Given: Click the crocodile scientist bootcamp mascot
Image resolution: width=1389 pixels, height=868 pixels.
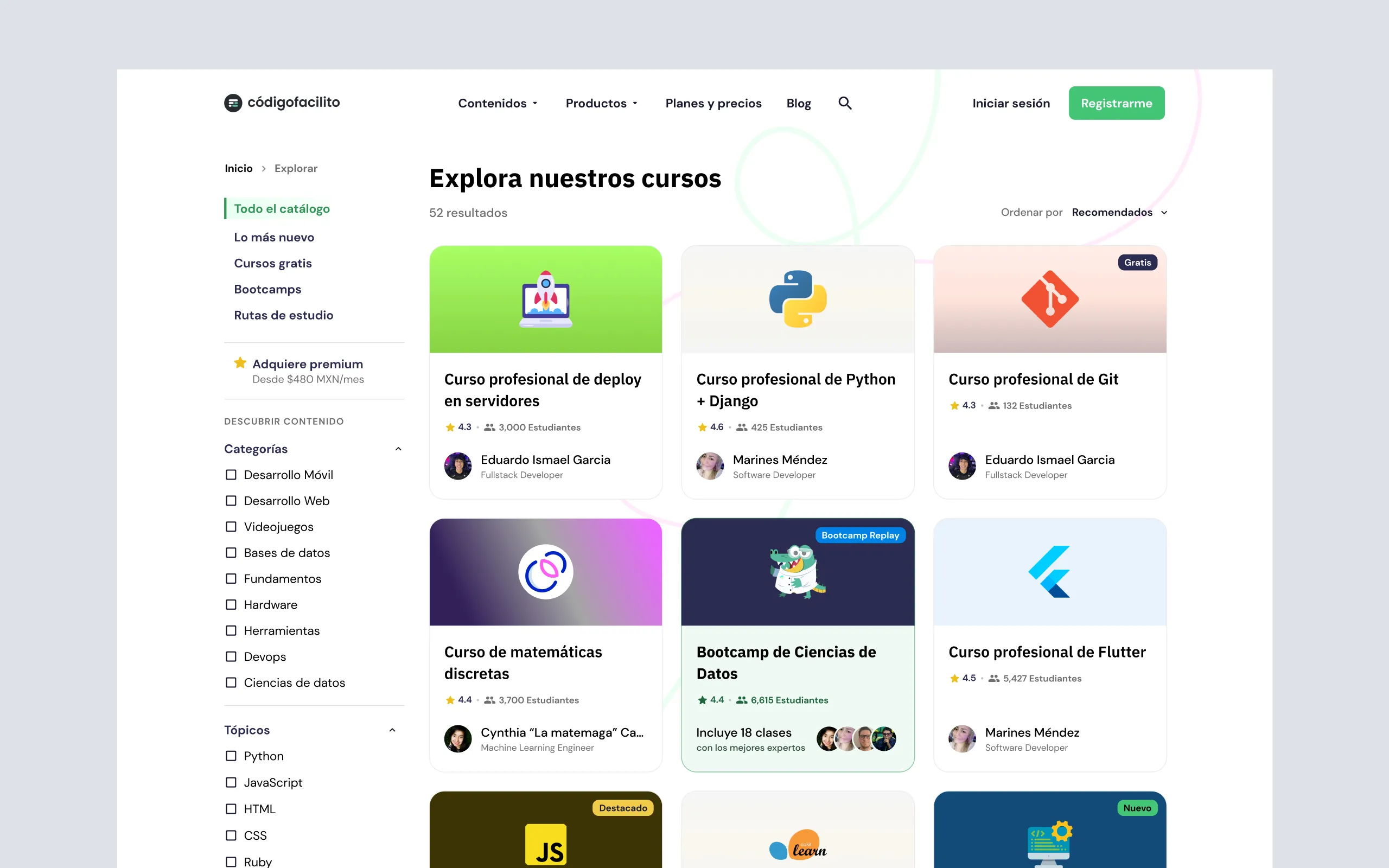Looking at the screenshot, I should click(798, 572).
